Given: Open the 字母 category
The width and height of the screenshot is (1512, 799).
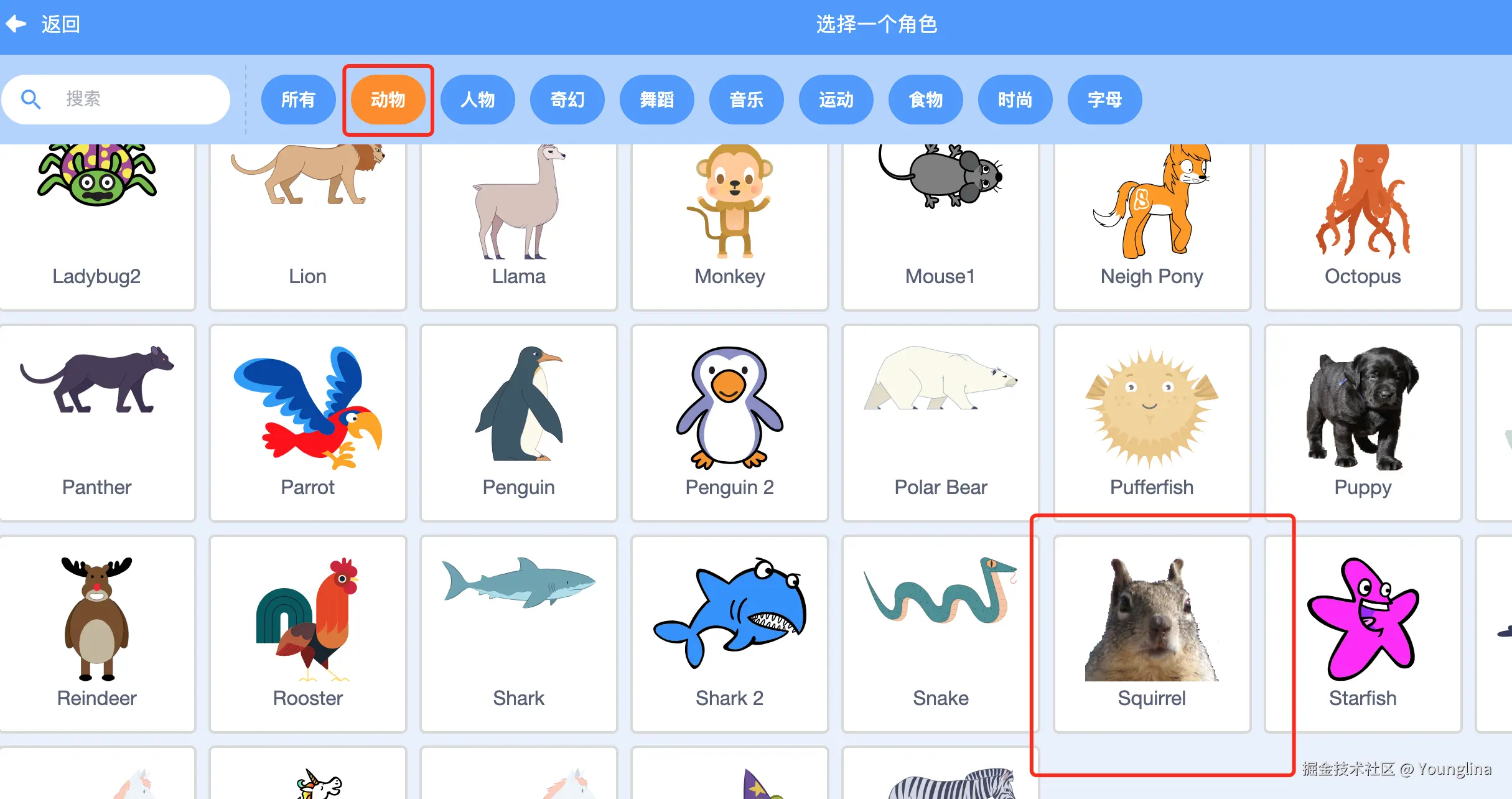Looking at the screenshot, I should (x=1104, y=100).
